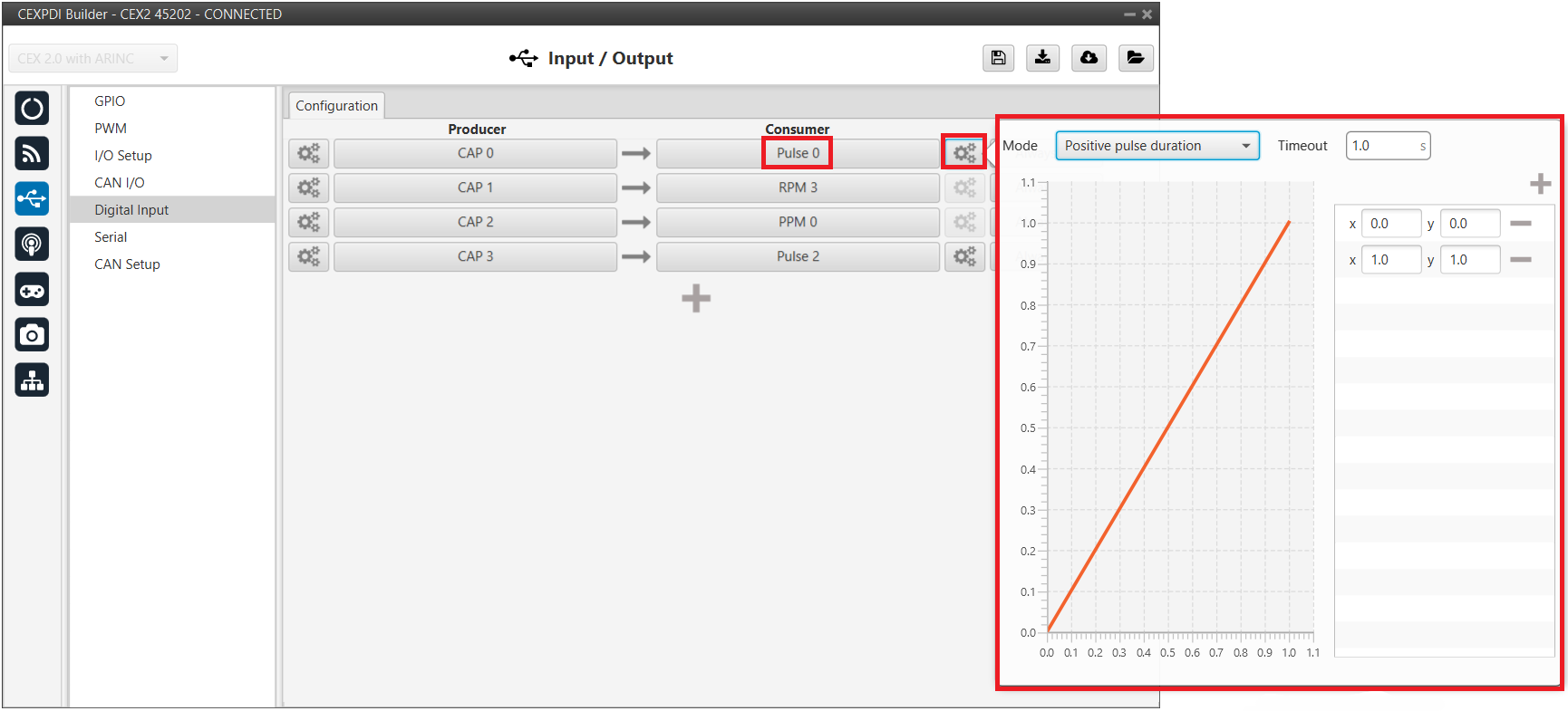Click the save configuration floppy disk icon
Image resolution: width=1568 pixels, height=711 pixels.
click(x=998, y=58)
